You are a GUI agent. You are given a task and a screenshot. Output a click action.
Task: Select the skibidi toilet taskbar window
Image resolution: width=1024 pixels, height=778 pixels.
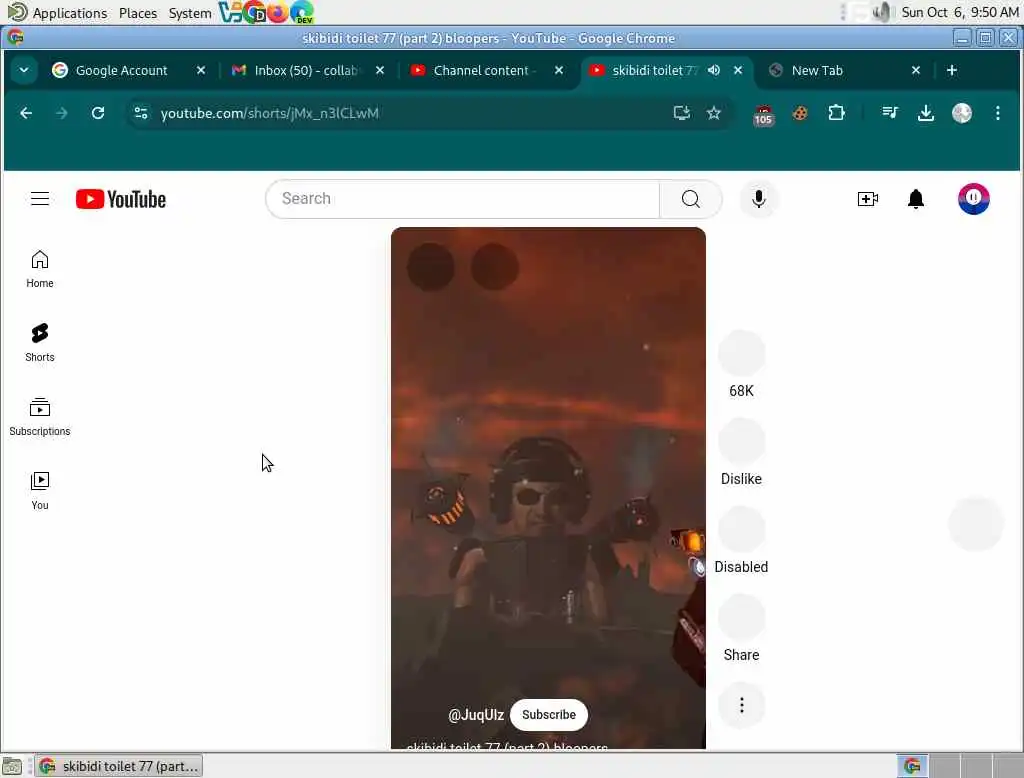pyautogui.click(x=119, y=766)
